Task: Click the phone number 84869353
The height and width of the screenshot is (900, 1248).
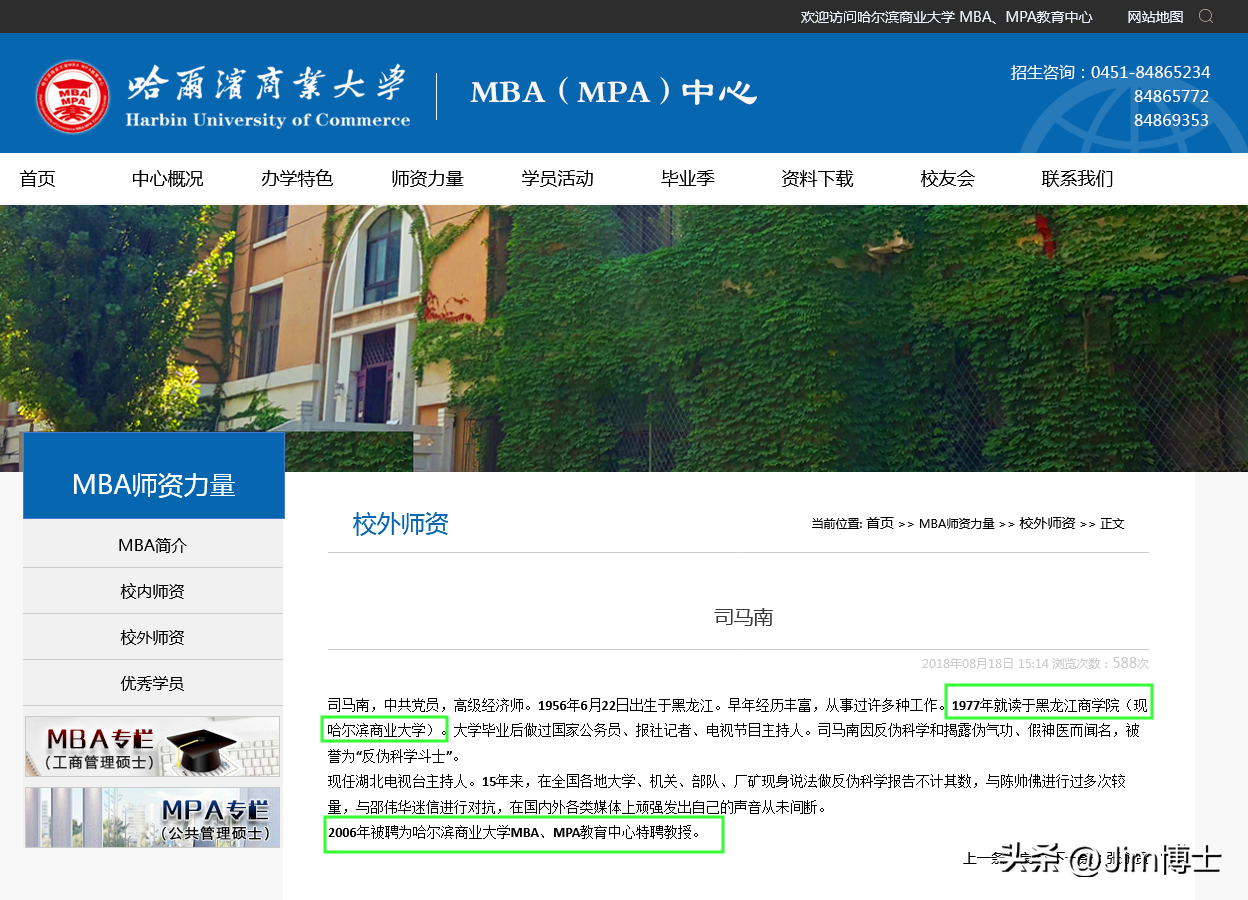Action: 1171,120
